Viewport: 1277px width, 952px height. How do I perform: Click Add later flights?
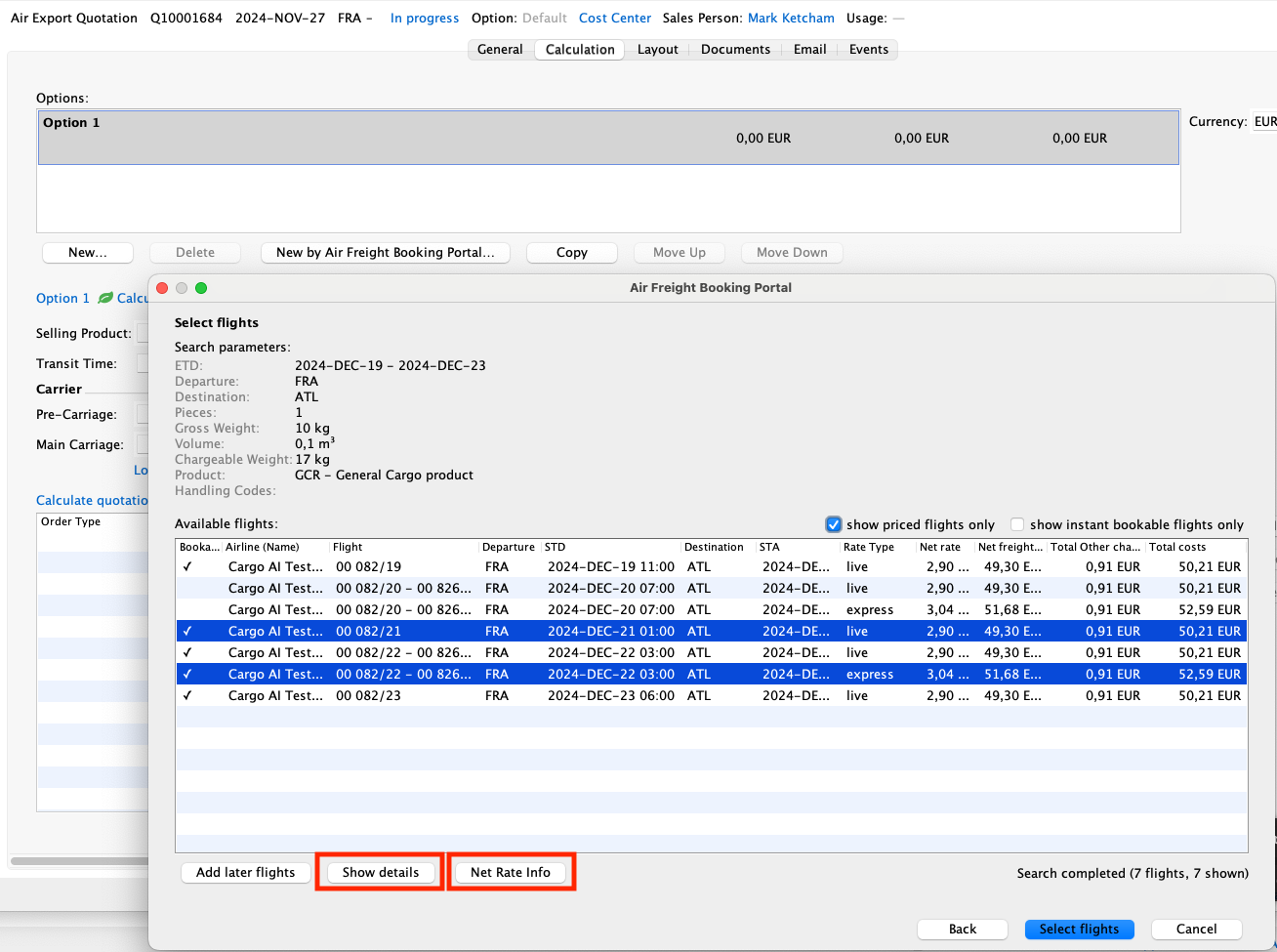coord(245,872)
